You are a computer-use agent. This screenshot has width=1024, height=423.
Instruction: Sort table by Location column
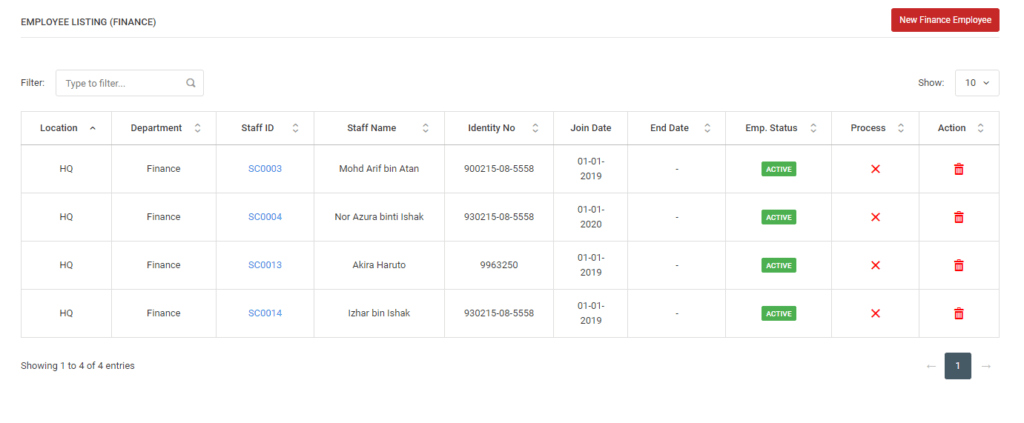point(66,128)
